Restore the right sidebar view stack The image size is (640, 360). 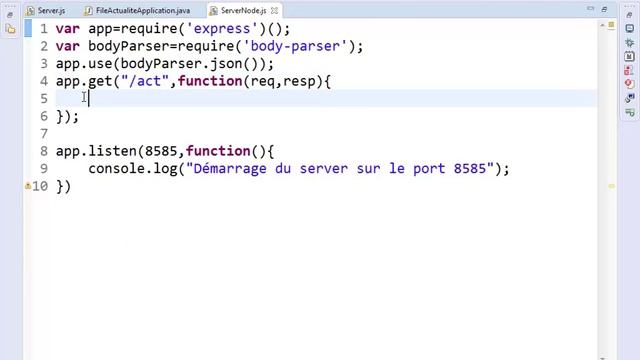(629, 15)
